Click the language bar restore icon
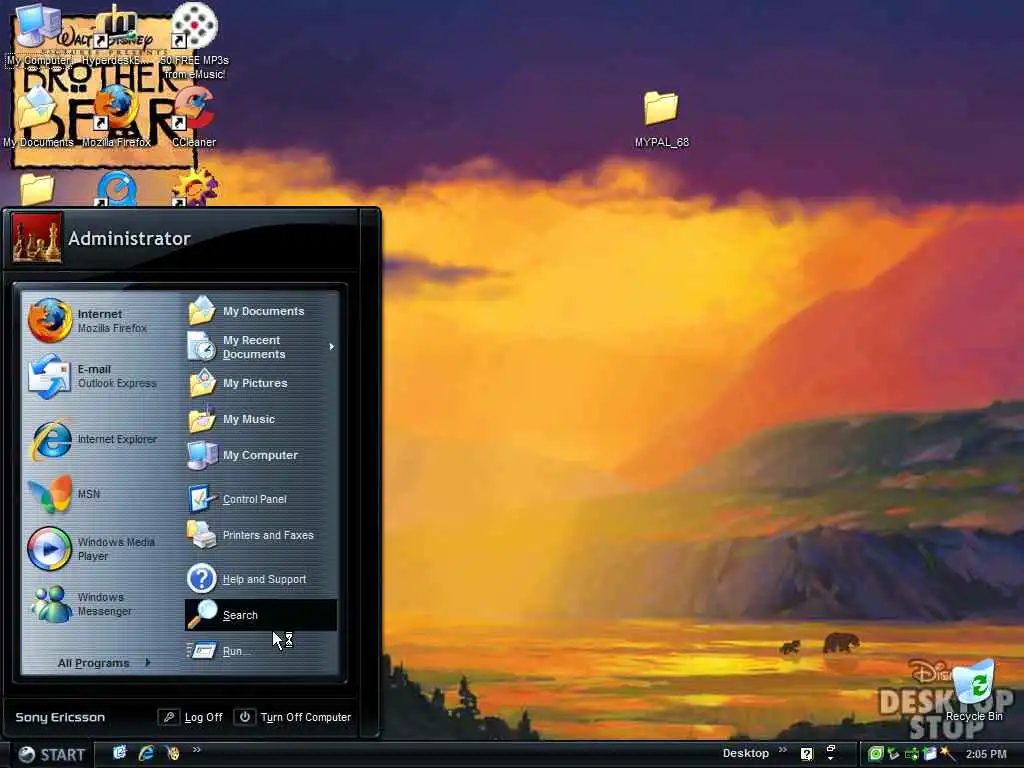Screen dimensions: 1024x768 pyautogui.click(x=831, y=749)
